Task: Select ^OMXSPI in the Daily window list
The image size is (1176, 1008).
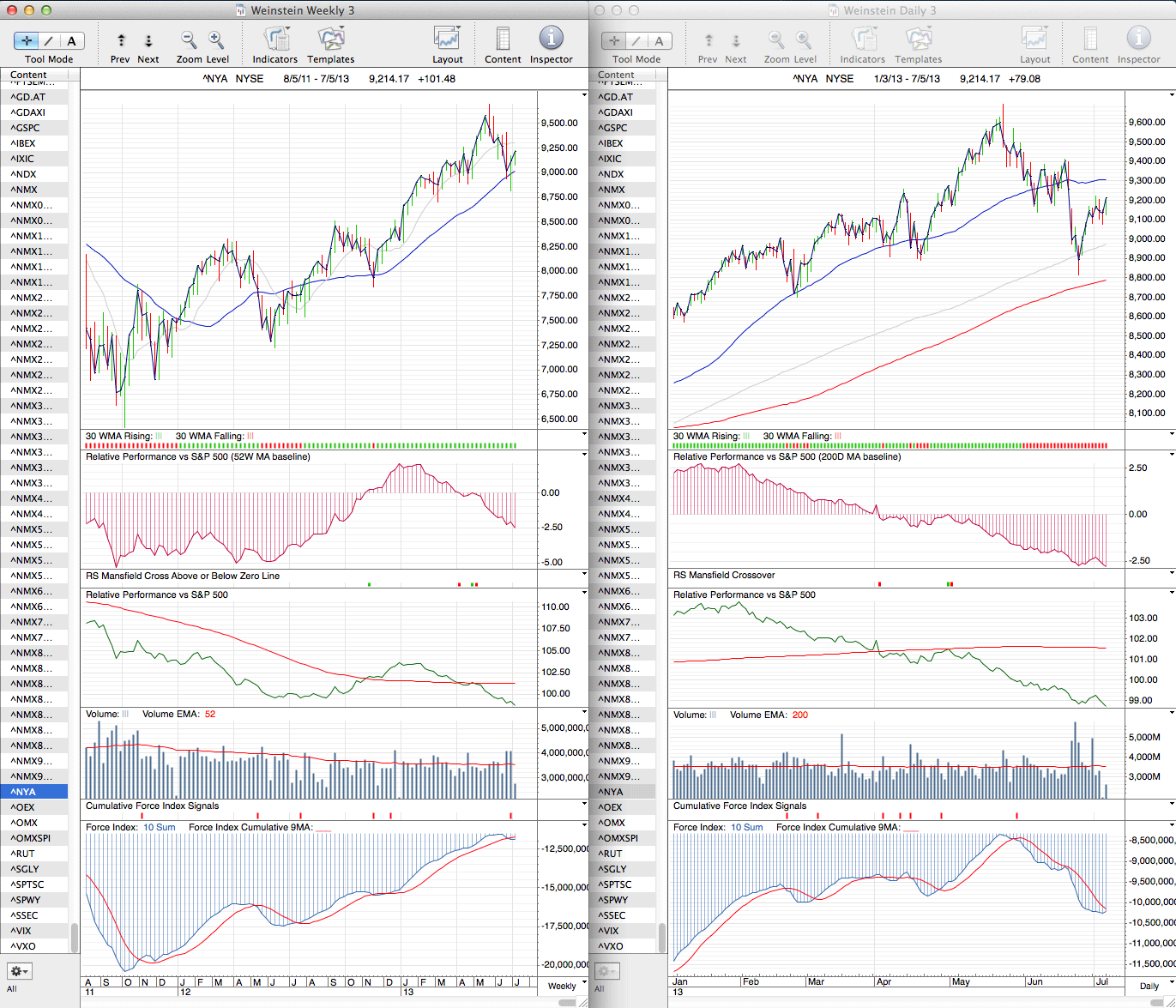Action: (x=622, y=838)
